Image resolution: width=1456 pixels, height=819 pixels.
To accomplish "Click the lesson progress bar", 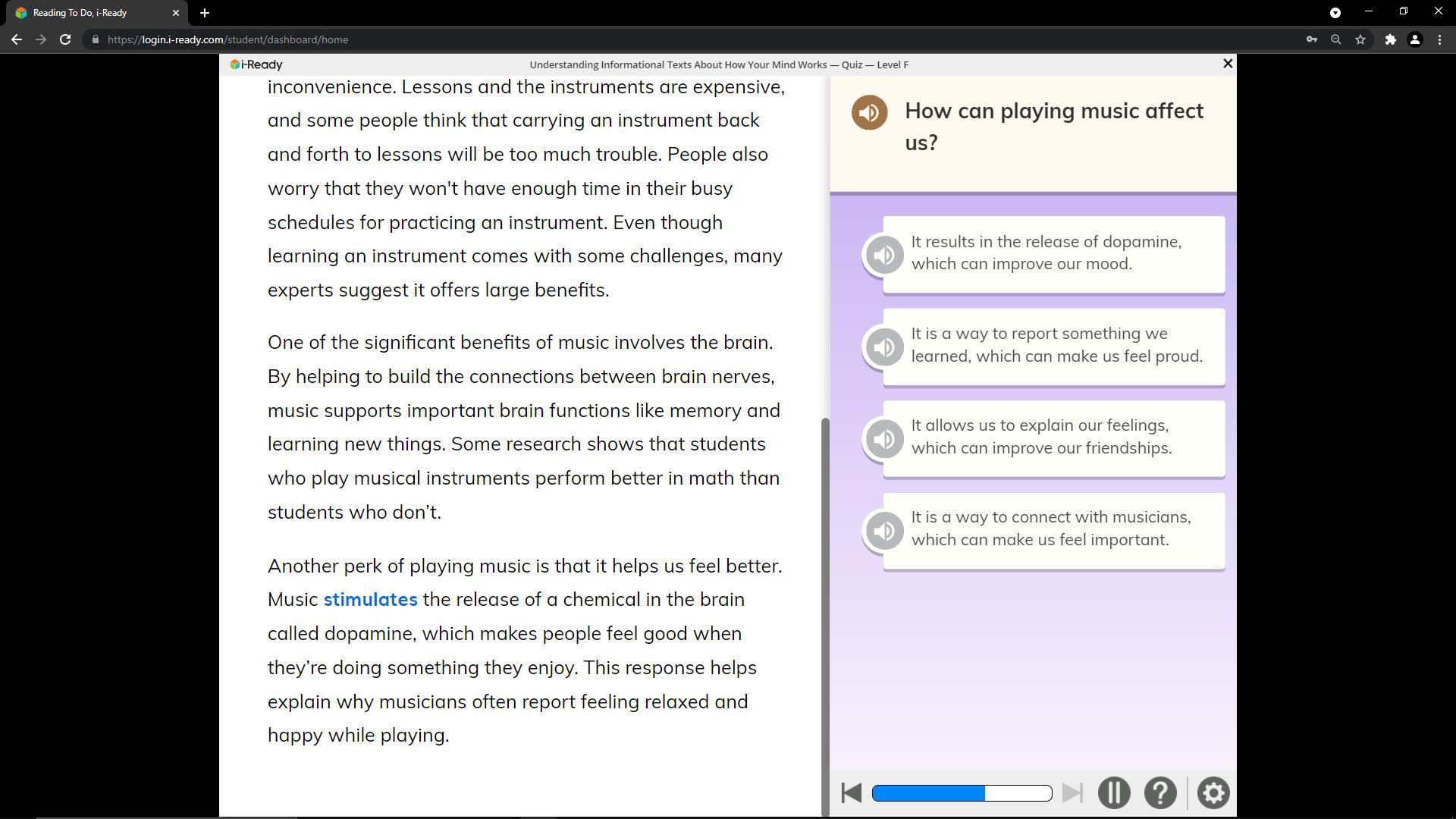I will (962, 793).
